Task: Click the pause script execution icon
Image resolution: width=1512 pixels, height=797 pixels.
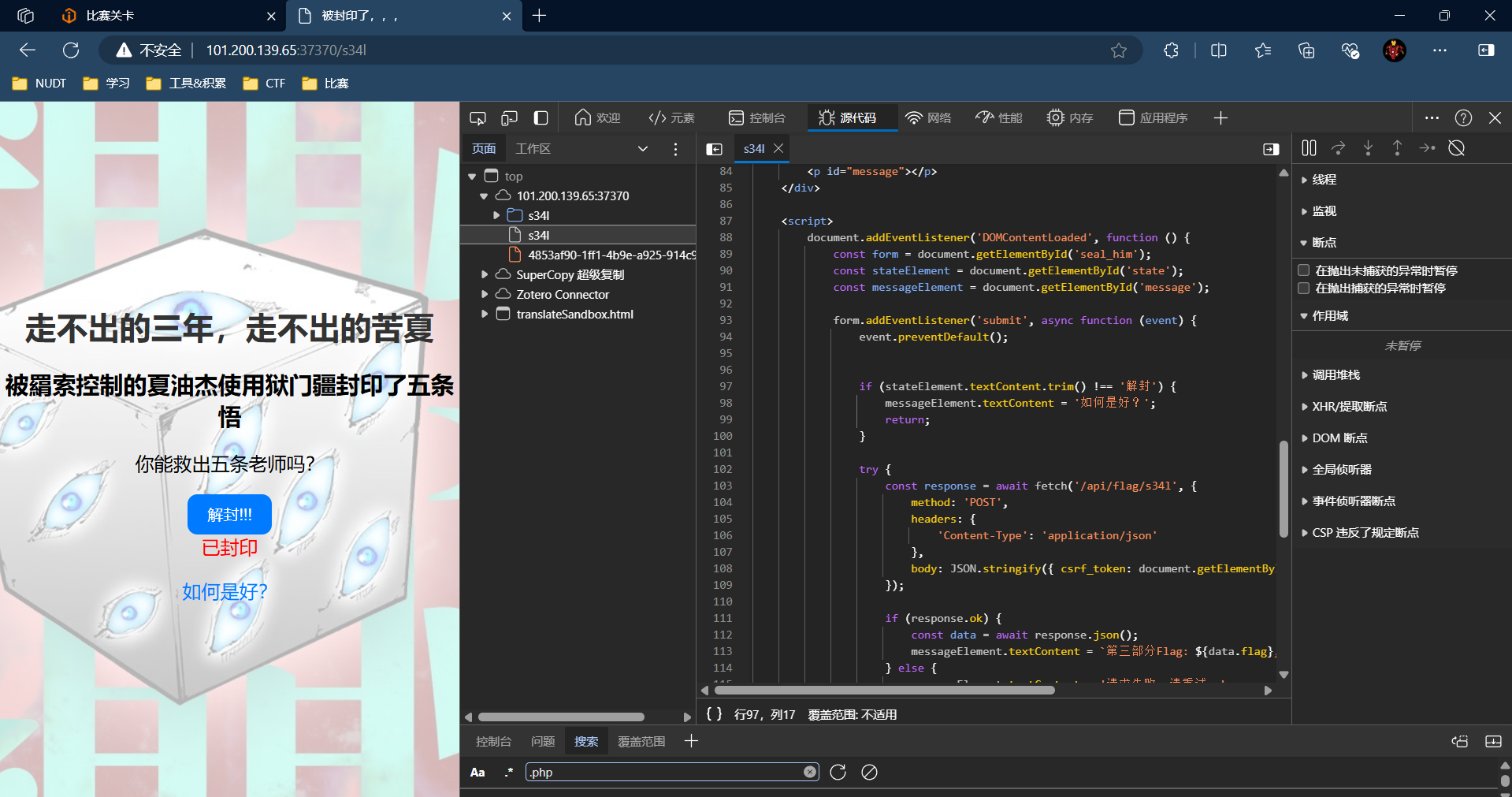Action: coord(1309,148)
